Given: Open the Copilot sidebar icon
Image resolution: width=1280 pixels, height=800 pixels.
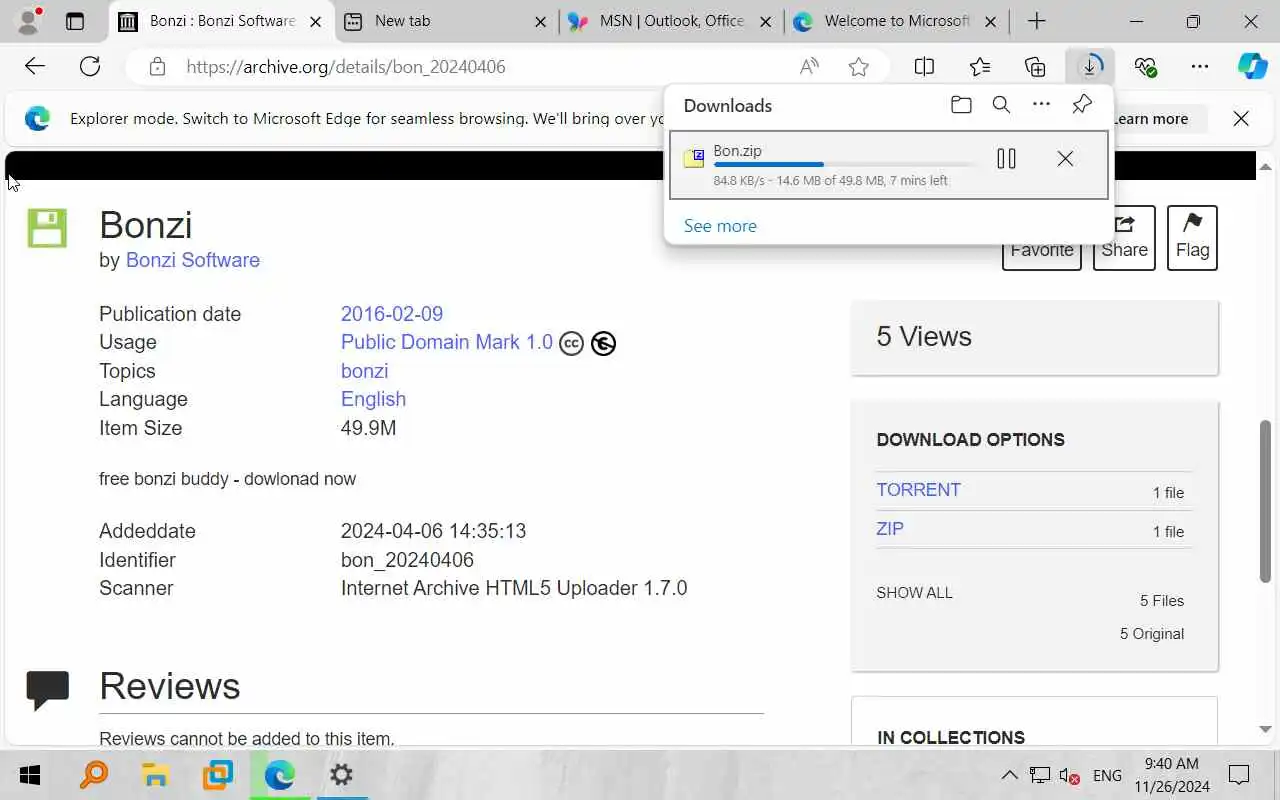Looking at the screenshot, I should [x=1252, y=67].
